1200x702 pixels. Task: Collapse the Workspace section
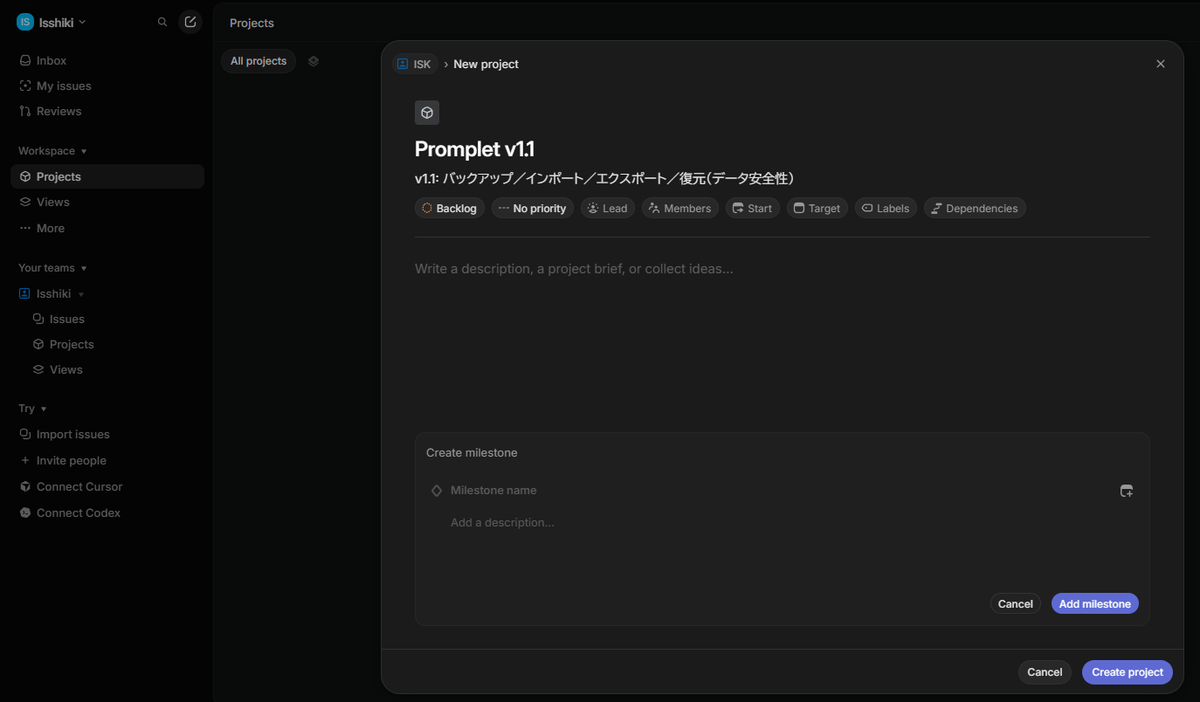point(52,151)
